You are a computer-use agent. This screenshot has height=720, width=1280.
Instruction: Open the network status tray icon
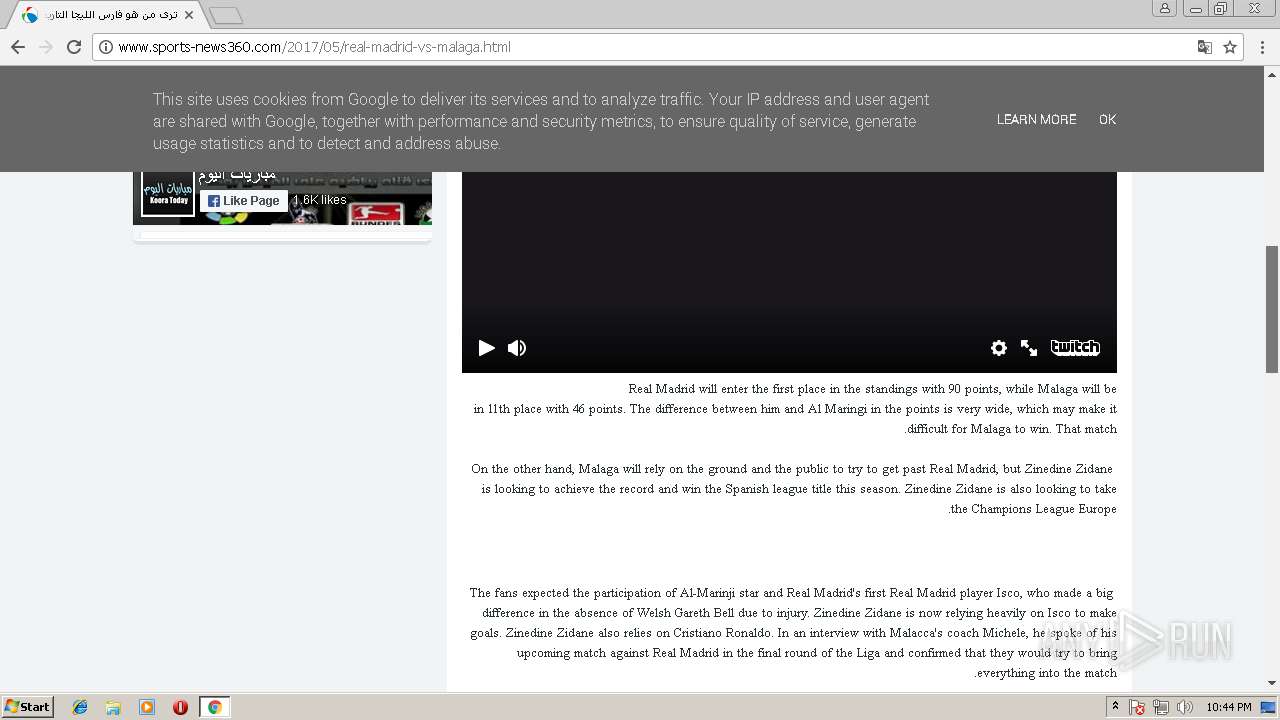point(1161,707)
